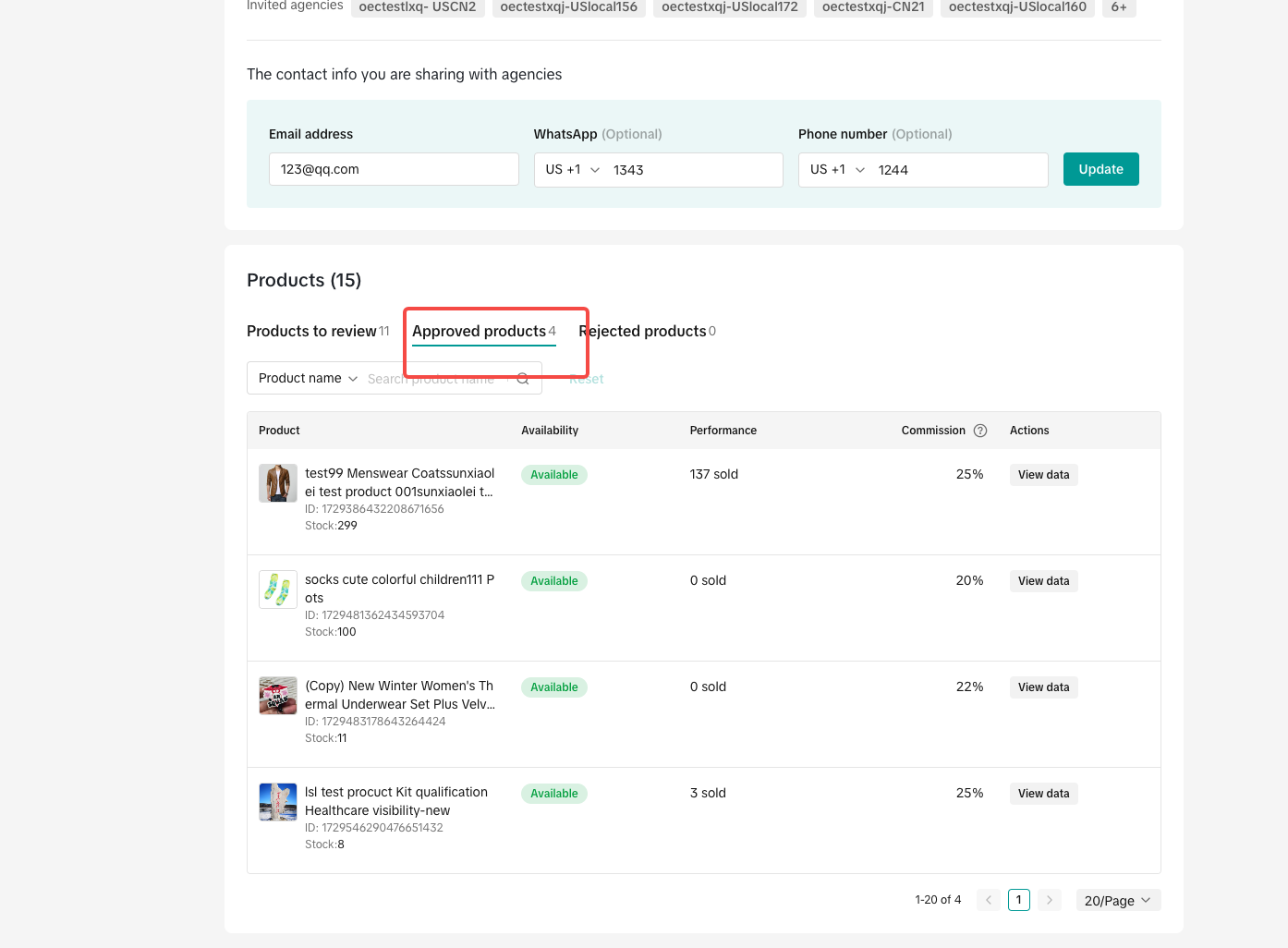The image size is (1288, 948).
Task: Expand the 6+ more invited agencies tag
Action: tap(1118, 7)
